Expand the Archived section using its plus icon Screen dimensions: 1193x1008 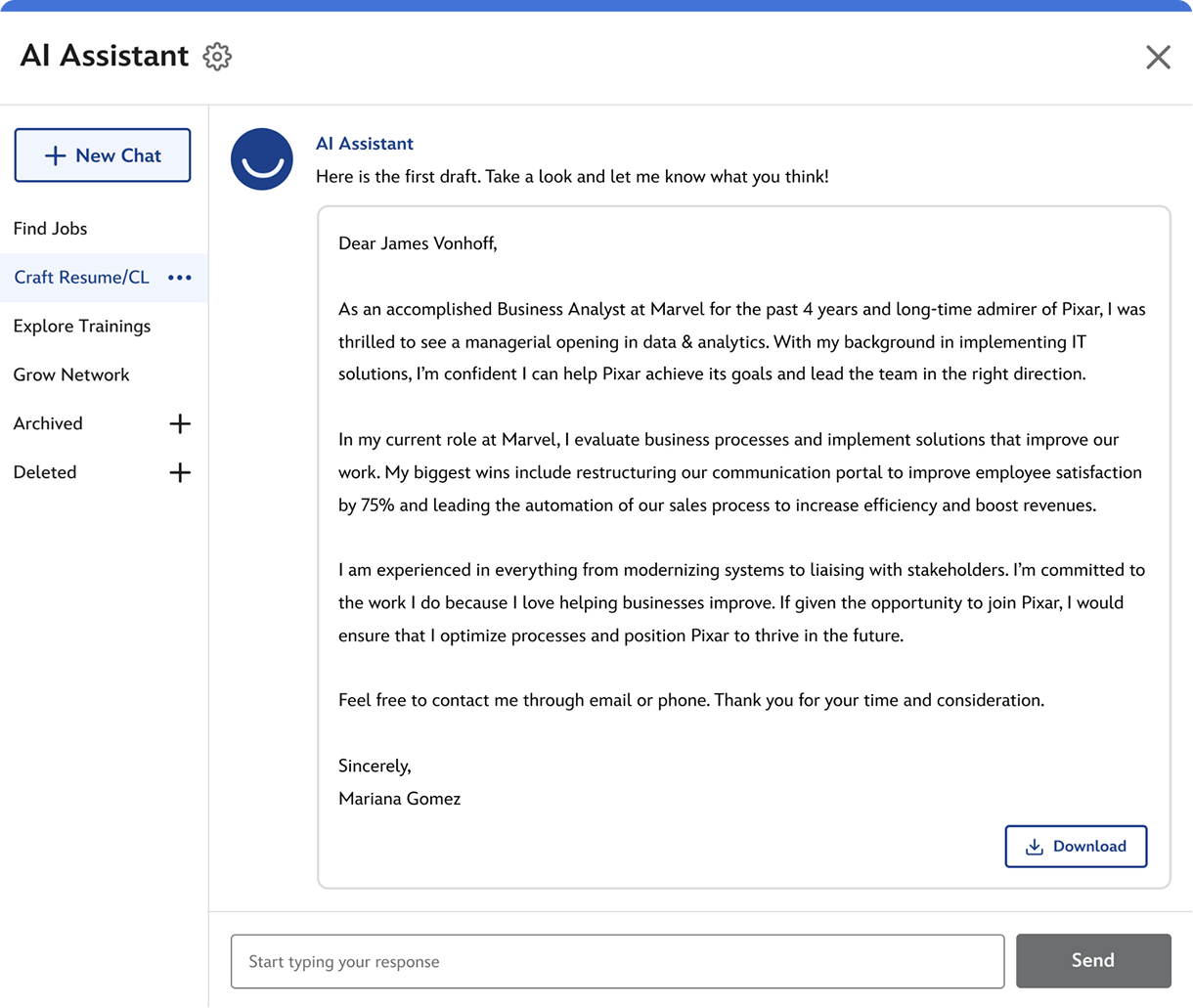click(180, 423)
